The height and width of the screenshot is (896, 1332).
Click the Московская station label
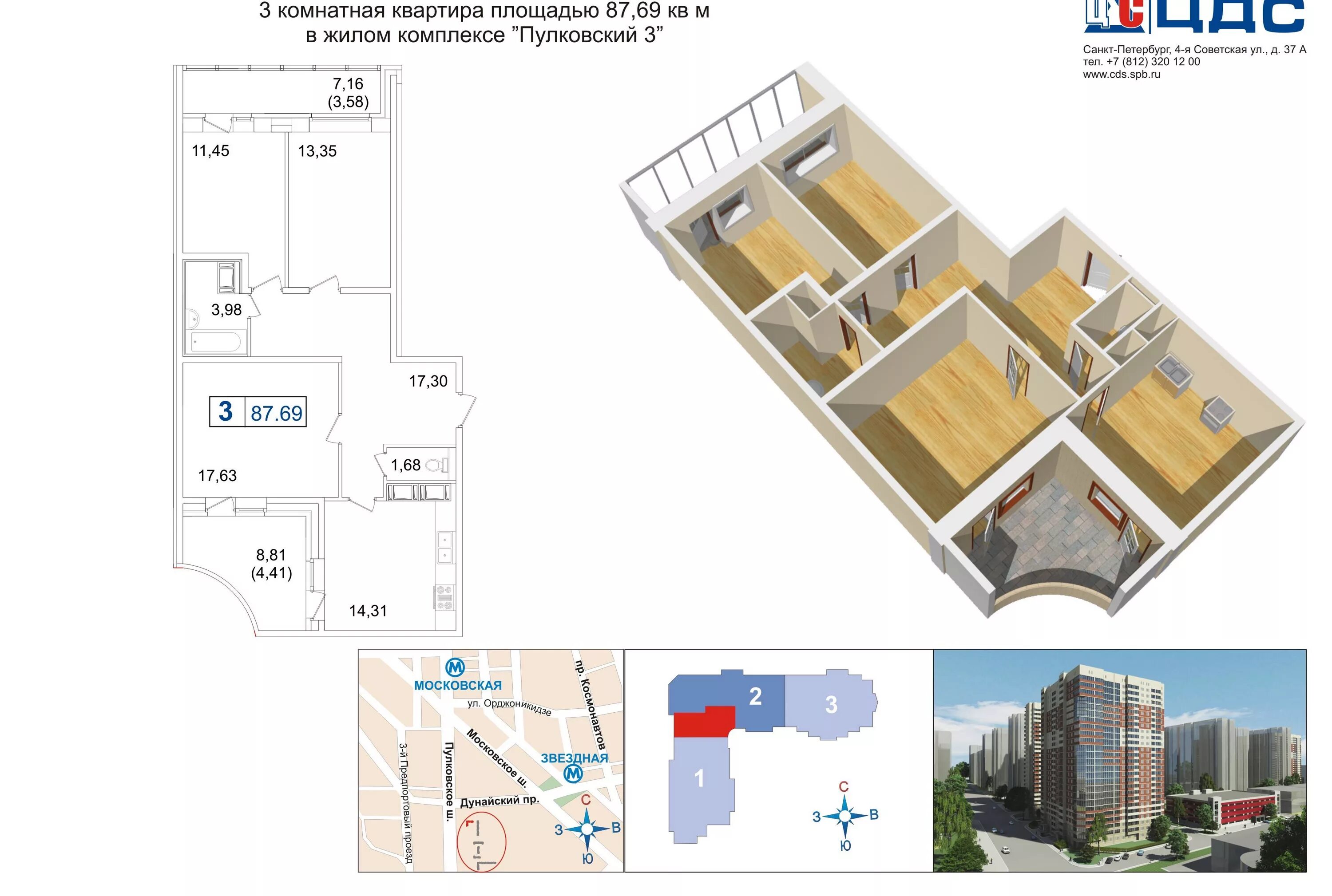[458, 685]
